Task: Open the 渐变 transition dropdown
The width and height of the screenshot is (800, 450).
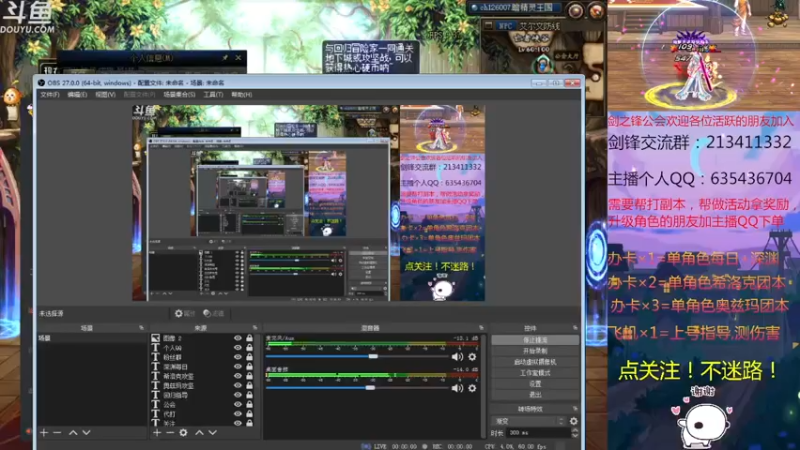Action: tap(529, 421)
